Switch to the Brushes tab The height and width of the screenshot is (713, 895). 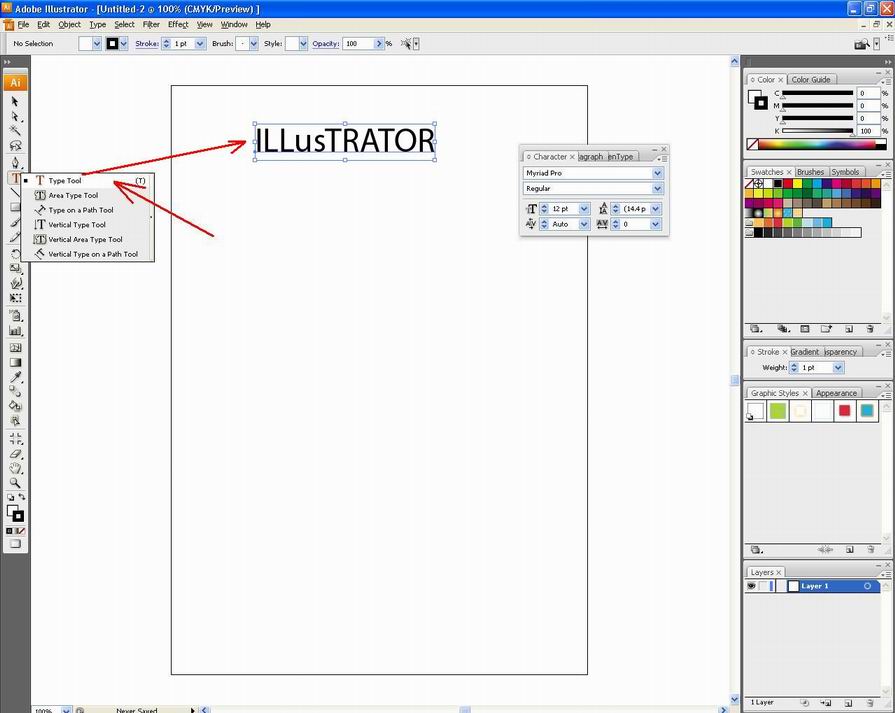coord(811,172)
